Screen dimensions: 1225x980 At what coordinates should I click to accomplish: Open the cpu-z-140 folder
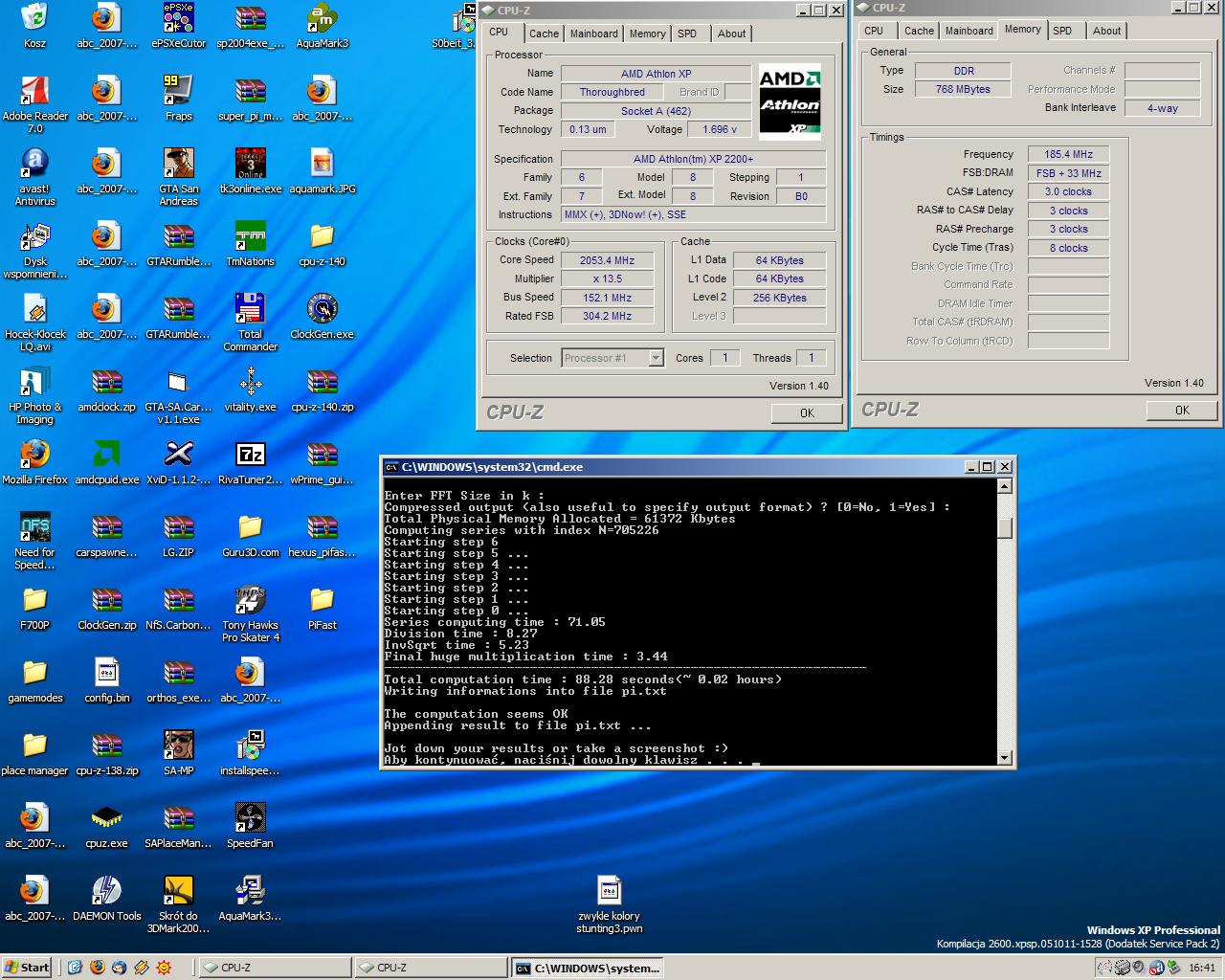[x=322, y=235]
